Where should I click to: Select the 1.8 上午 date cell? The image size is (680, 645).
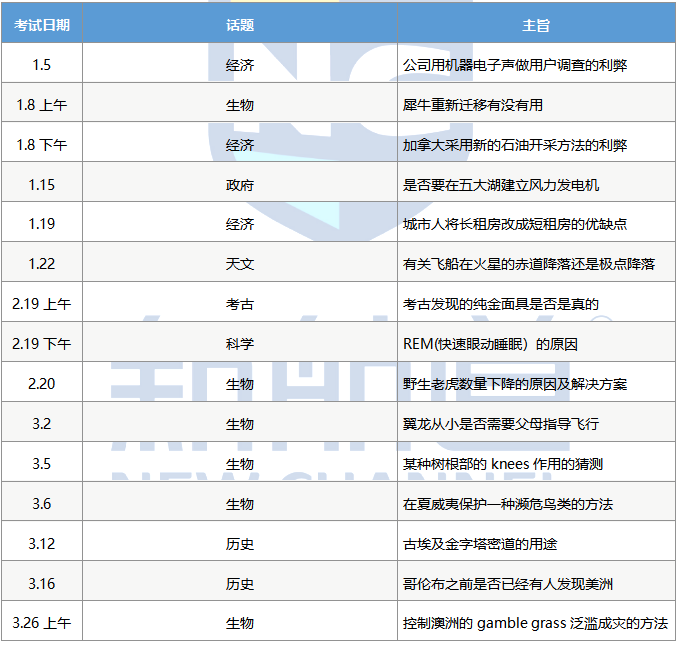coord(42,104)
